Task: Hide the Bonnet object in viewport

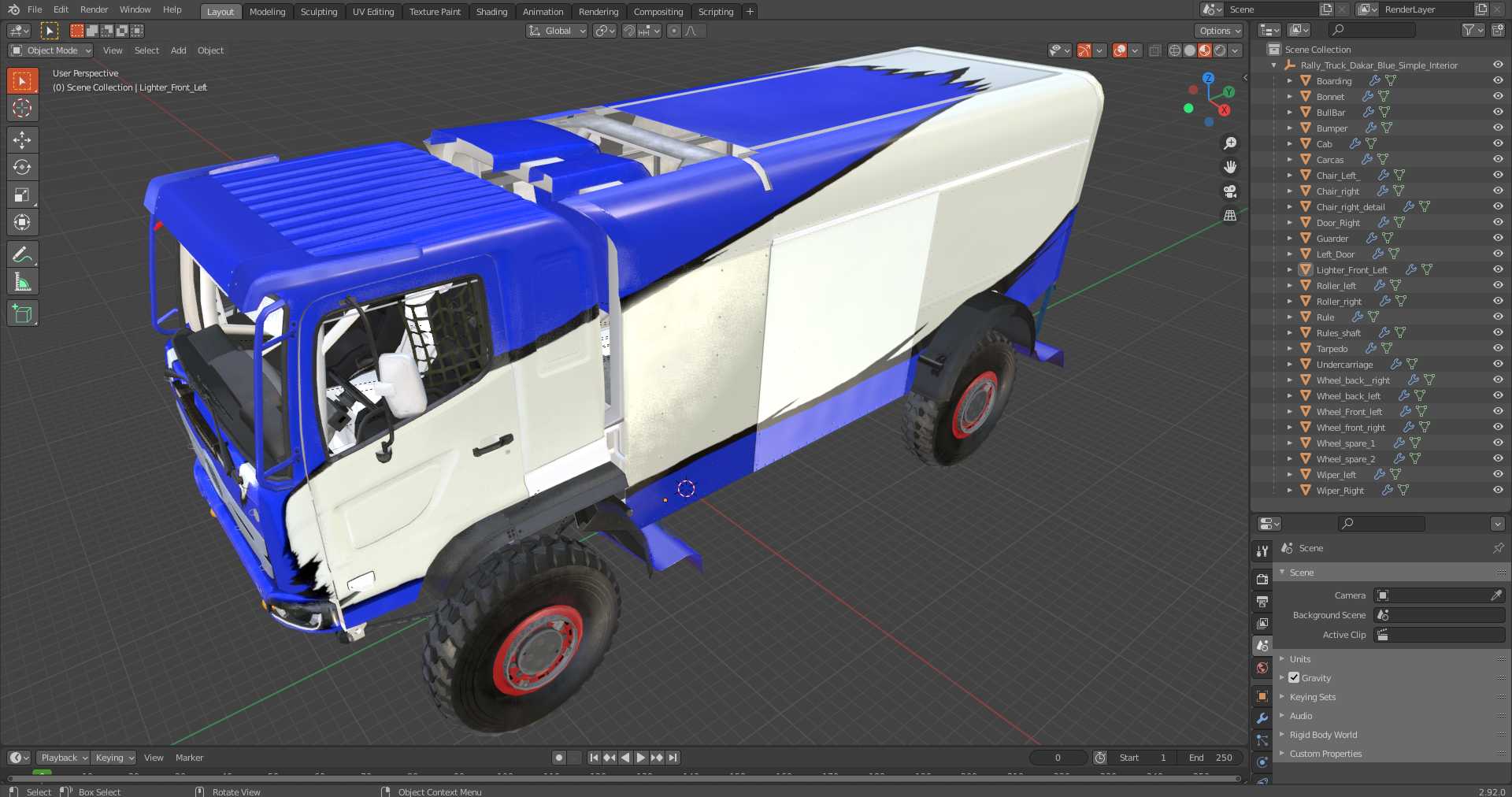Action: pos(1498,96)
